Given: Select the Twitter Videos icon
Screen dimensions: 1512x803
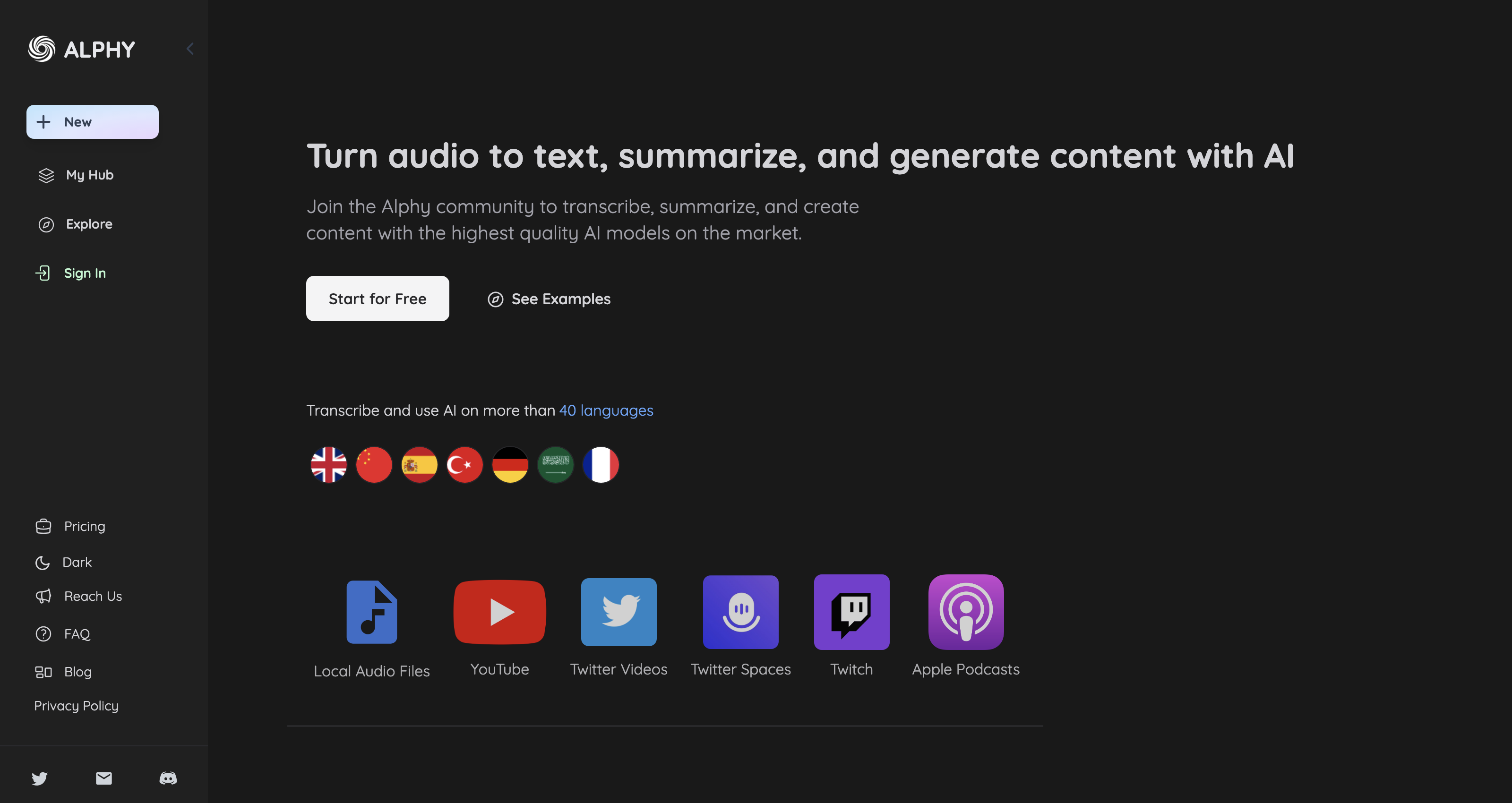Looking at the screenshot, I should tap(619, 612).
